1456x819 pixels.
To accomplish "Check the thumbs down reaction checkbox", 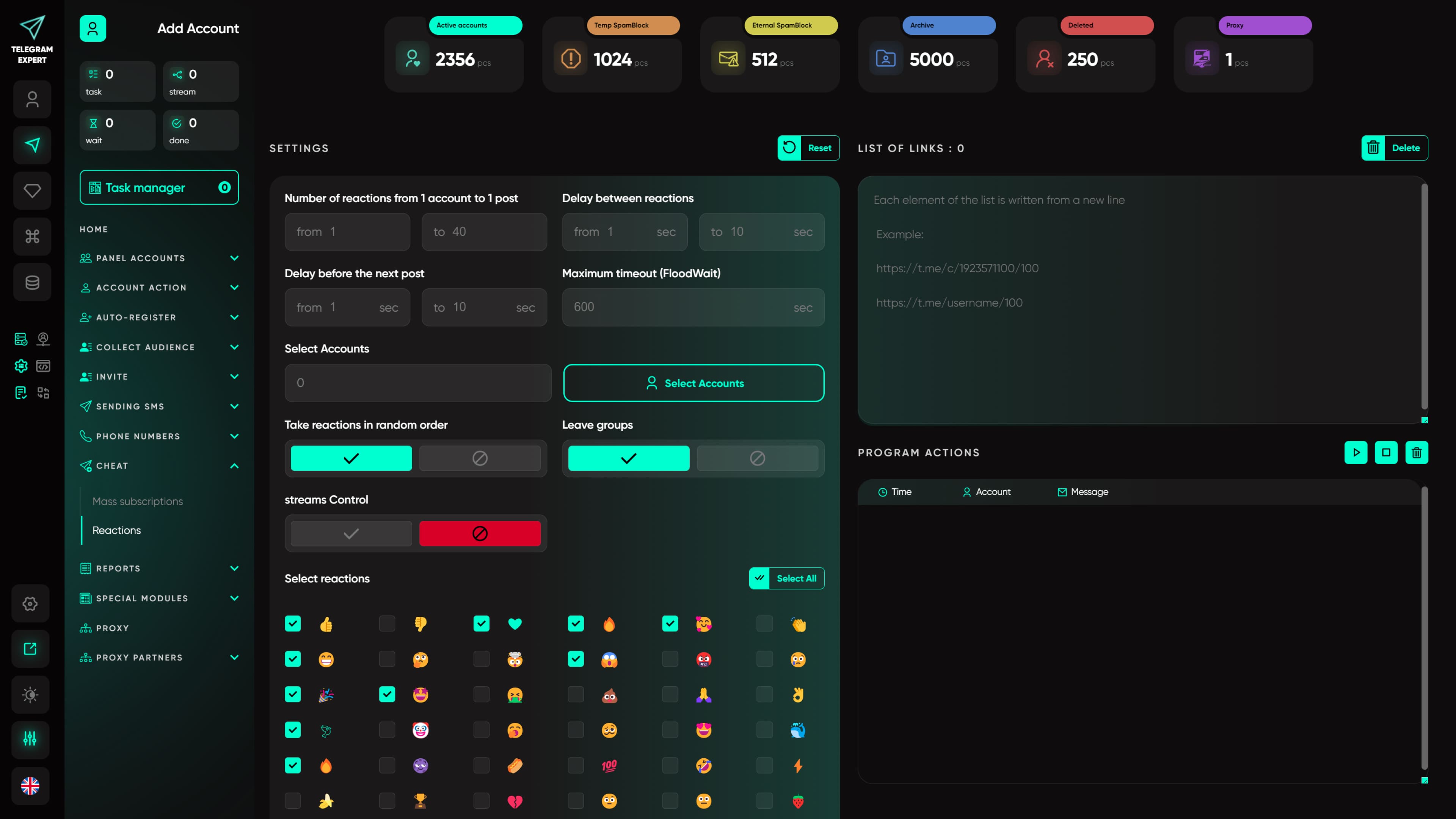I will pyautogui.click(x=387, y=624).
